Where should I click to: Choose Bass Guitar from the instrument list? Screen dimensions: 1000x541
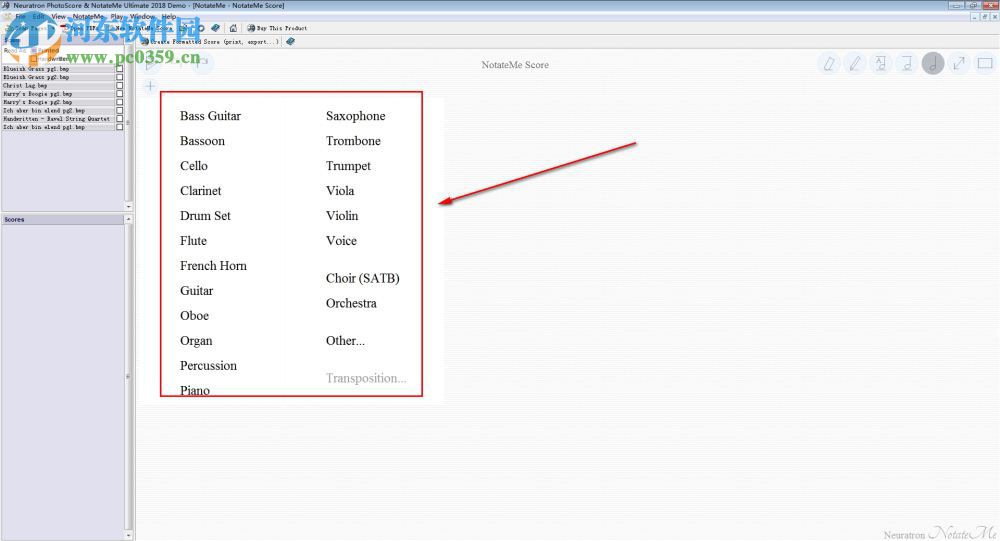click(210, 116)
